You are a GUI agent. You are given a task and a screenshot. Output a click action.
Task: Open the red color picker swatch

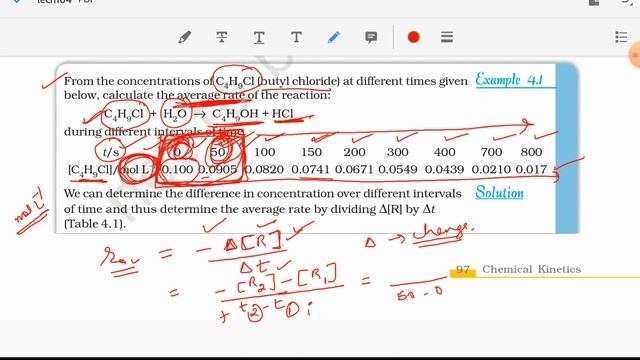tap(413, 37)
